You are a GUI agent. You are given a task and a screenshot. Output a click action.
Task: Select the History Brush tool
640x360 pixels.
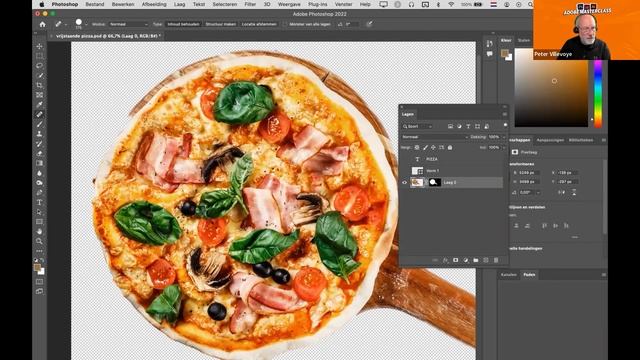click(x=40, y=144)
